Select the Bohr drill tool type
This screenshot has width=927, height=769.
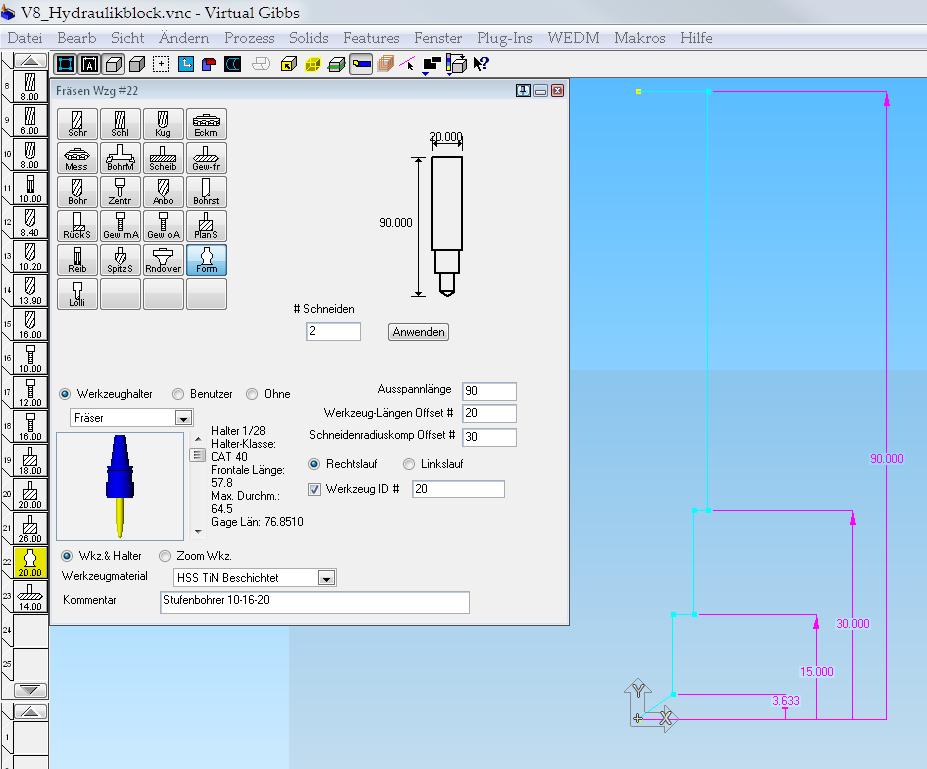(x=77, y=192)
